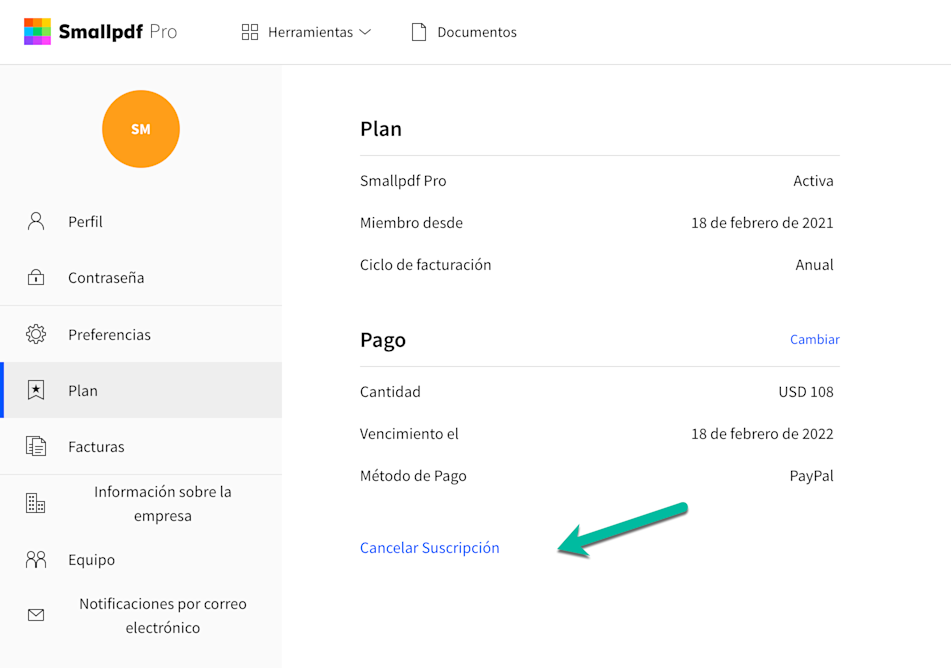This screenshot has height=668, width=951.
Task: Go to Contraseña settings
Action: coord(141,277)
